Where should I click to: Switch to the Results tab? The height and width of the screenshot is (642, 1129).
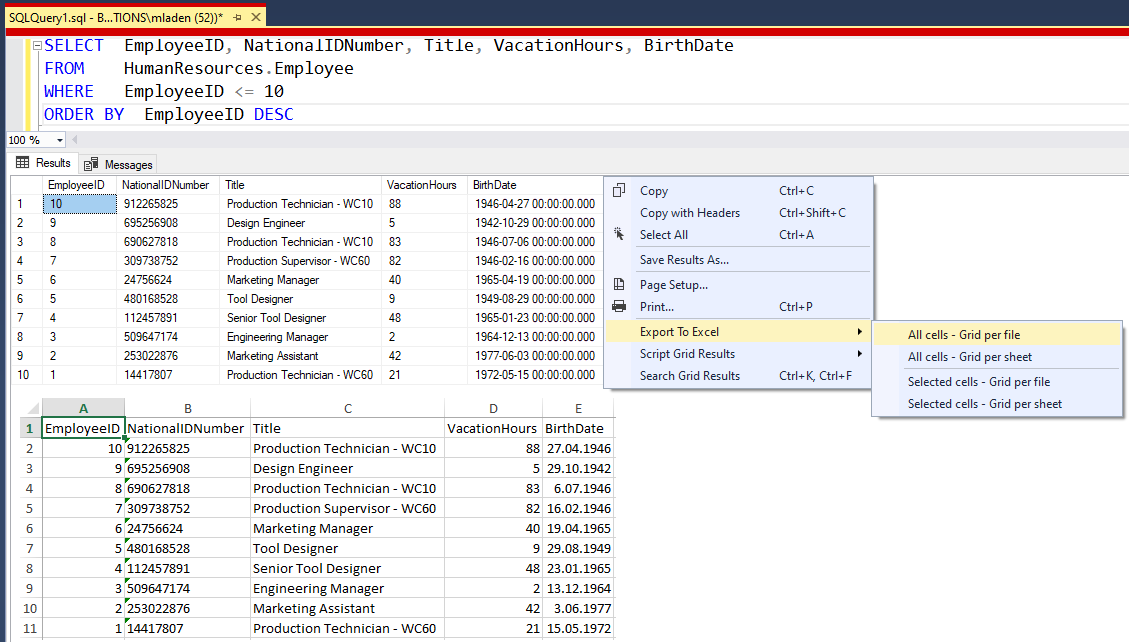(x=43, y=163)
